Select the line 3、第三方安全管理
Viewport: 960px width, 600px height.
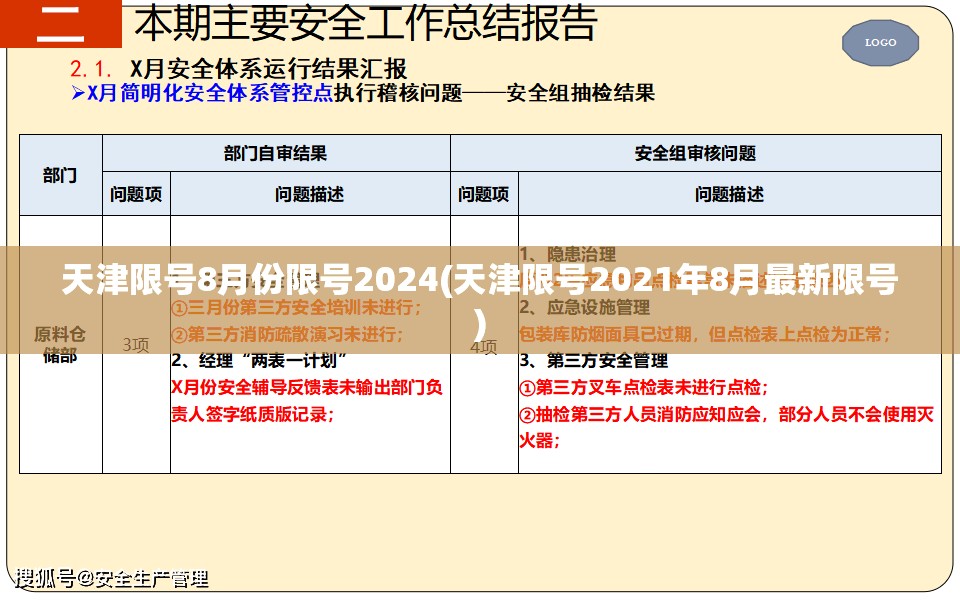point(594,361)
